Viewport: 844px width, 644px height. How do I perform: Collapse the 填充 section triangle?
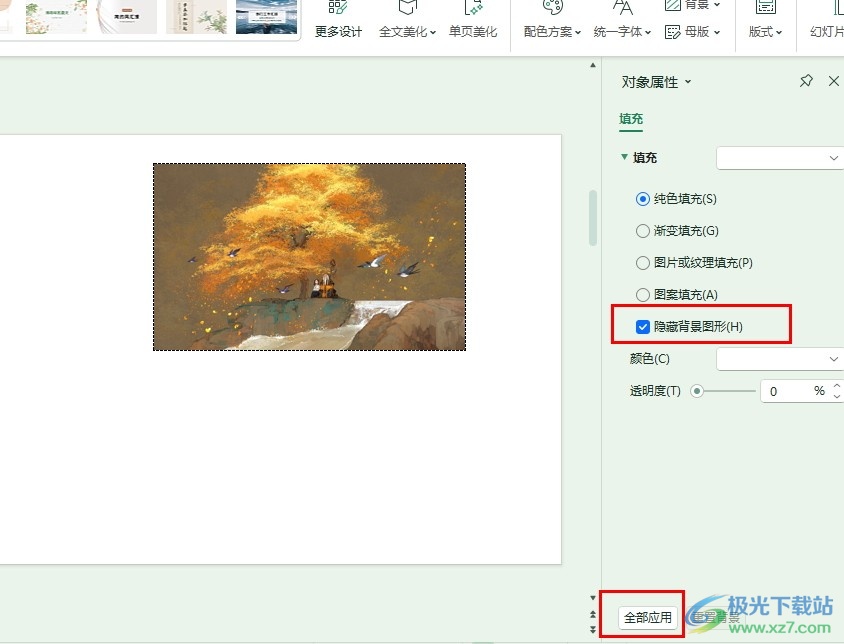(624, 157)
